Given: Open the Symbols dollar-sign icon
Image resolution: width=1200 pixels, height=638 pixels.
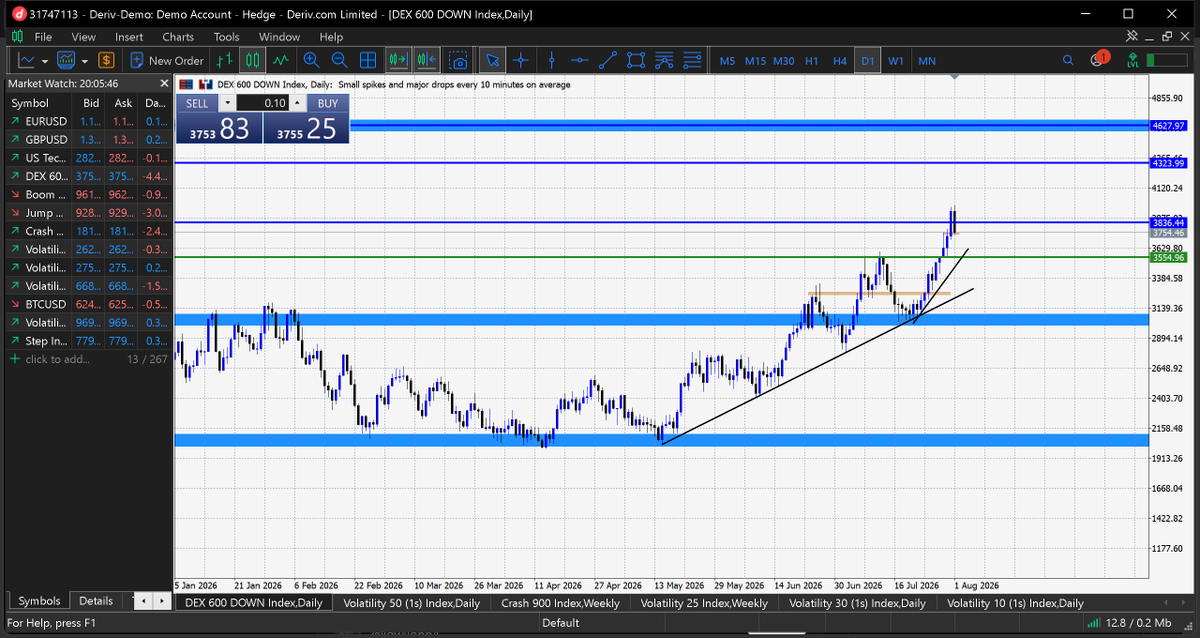Looking at the screenshot, I should [x=106, y=60].
